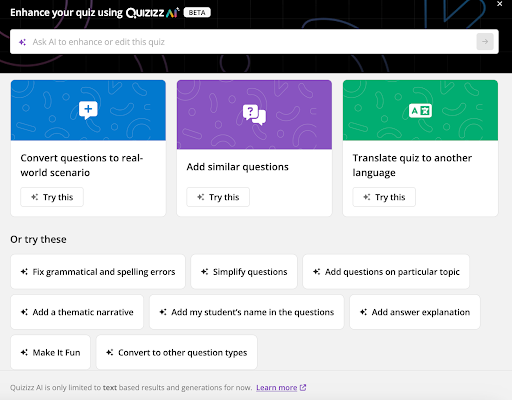This screenshot has width=512, height=400.
Task: Select Add my student's name in the questions
Action: 247,312
